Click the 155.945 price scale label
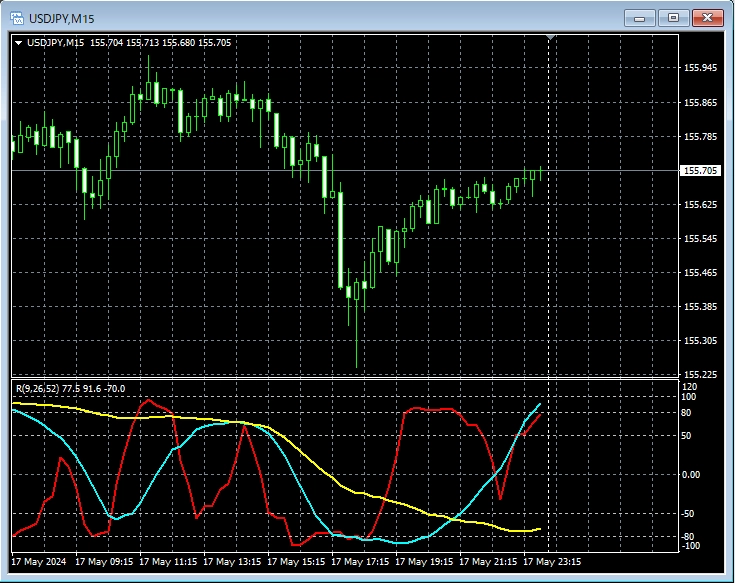 [700, 68]
